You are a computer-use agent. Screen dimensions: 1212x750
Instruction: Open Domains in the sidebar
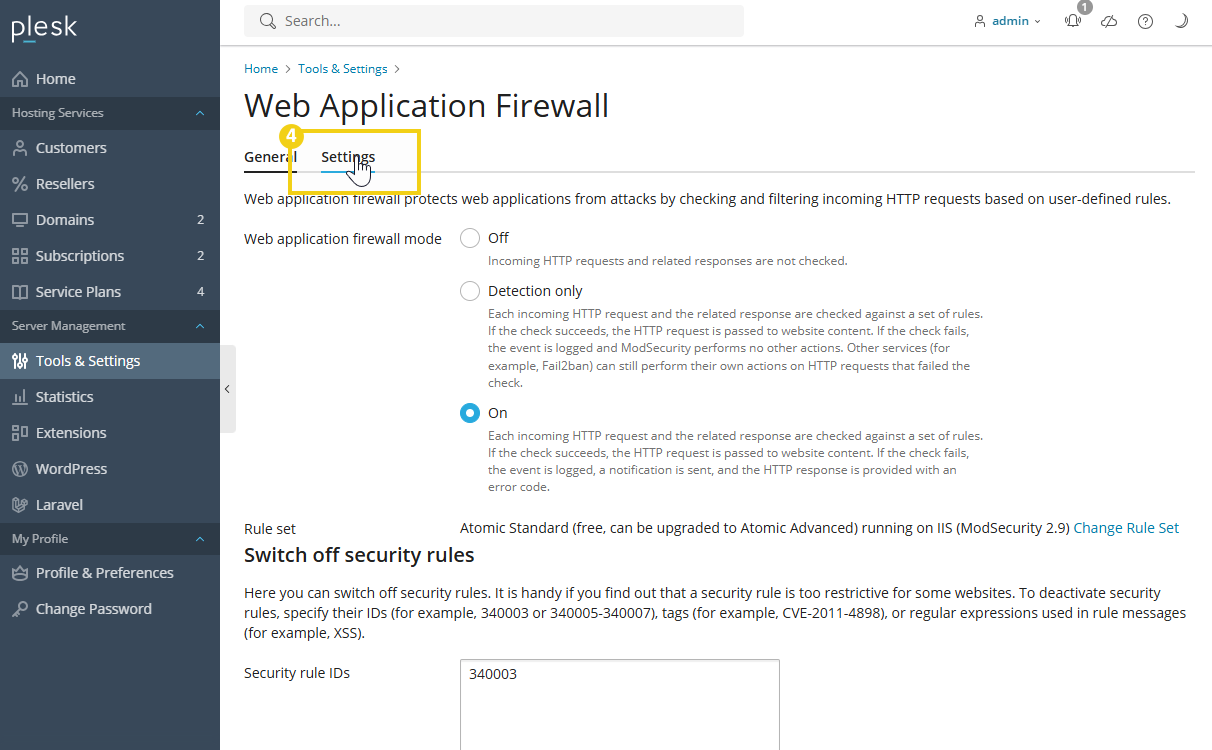(x=110, y=220)
